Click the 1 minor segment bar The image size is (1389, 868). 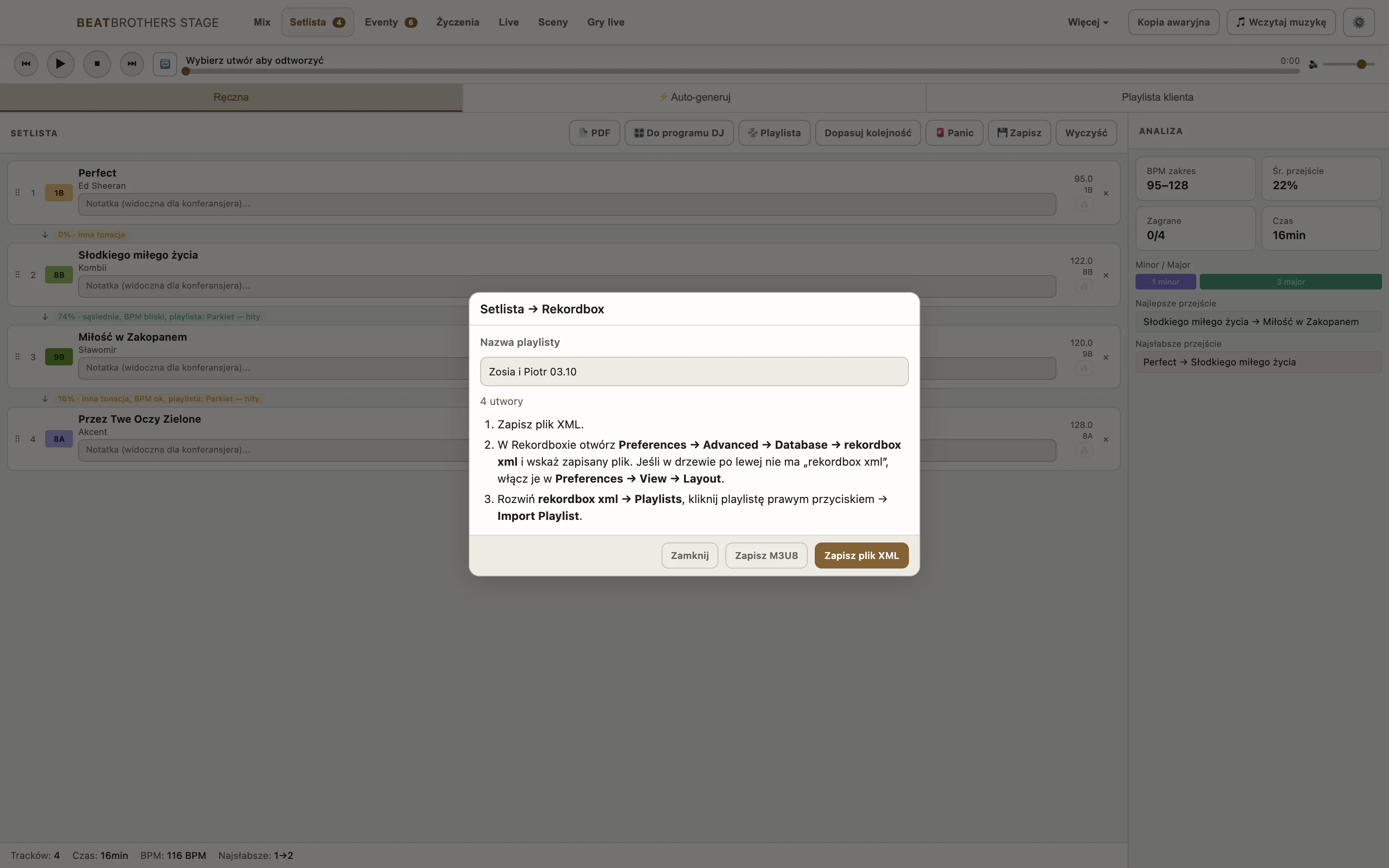tap(1165, 282)
